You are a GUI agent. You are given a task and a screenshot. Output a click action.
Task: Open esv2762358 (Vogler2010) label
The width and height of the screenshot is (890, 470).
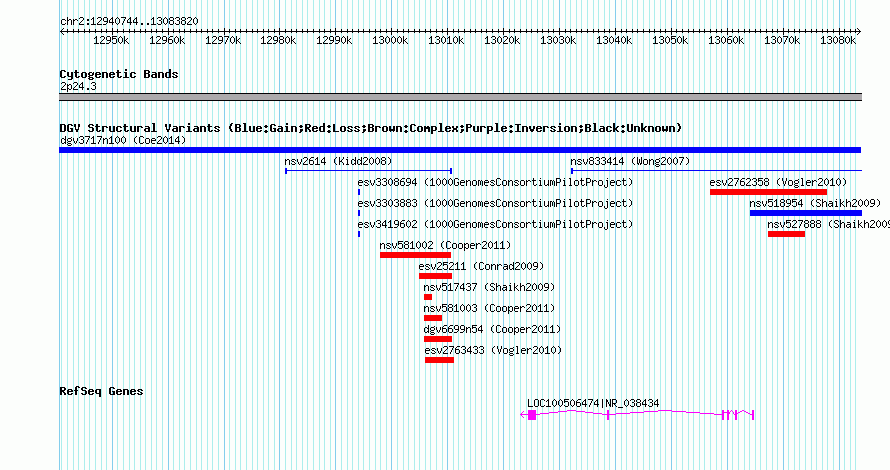click(778, 182)
